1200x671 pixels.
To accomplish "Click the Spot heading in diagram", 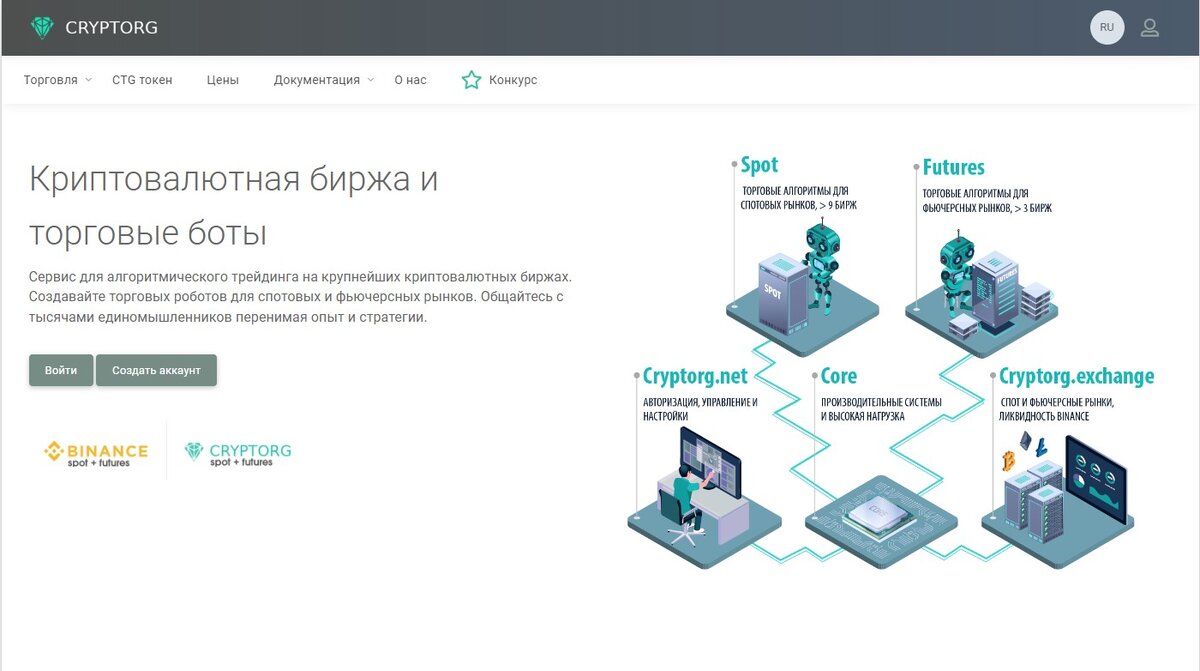I will click(759, 165).
